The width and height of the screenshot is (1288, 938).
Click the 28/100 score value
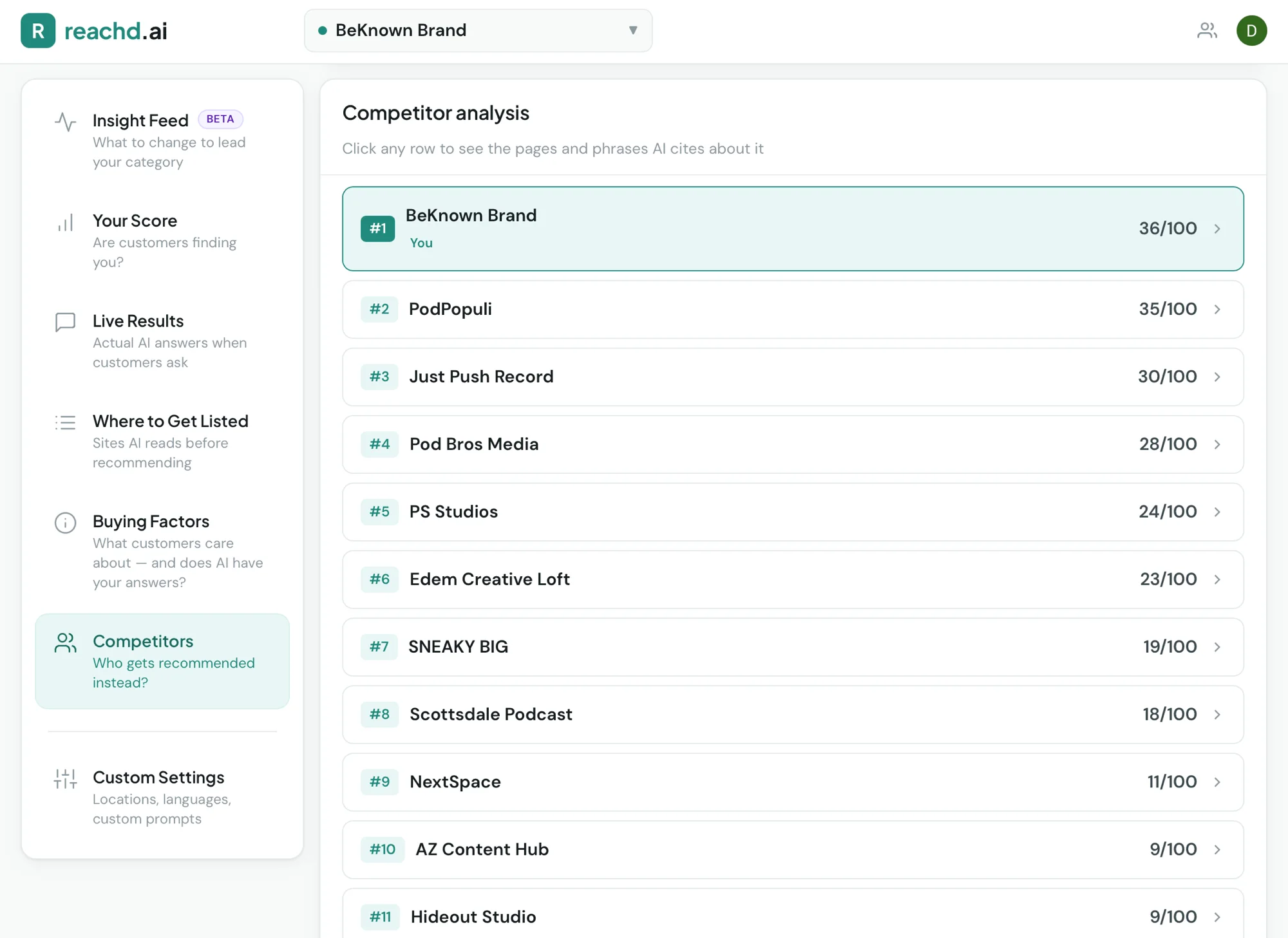pyautogui.click(x=1168, y=444)
